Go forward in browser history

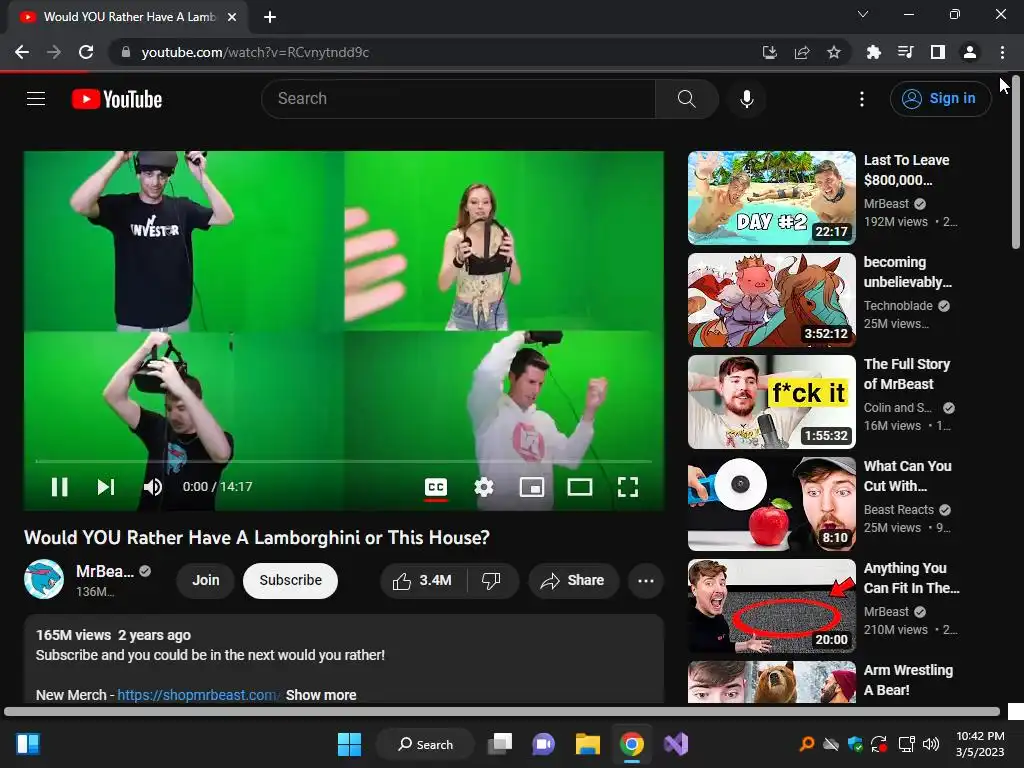(54, 52)
